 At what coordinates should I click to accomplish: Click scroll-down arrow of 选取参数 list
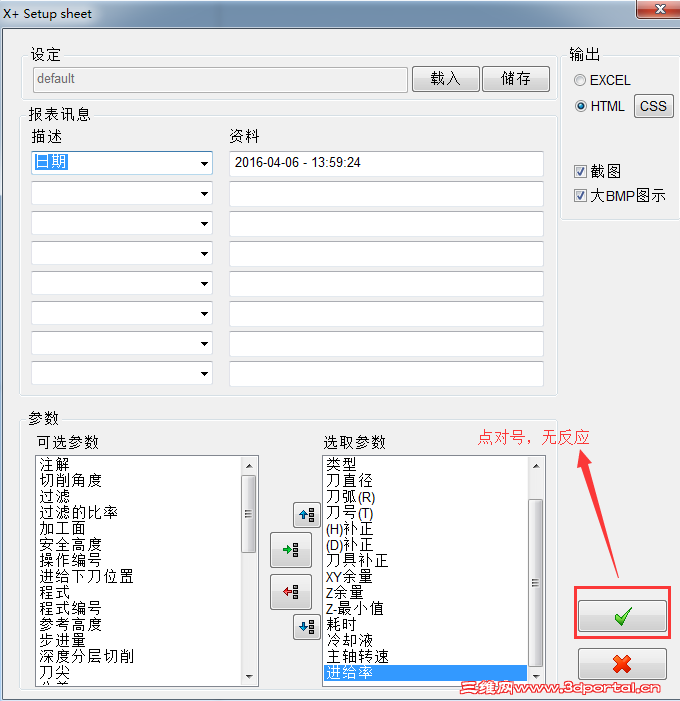536,676
